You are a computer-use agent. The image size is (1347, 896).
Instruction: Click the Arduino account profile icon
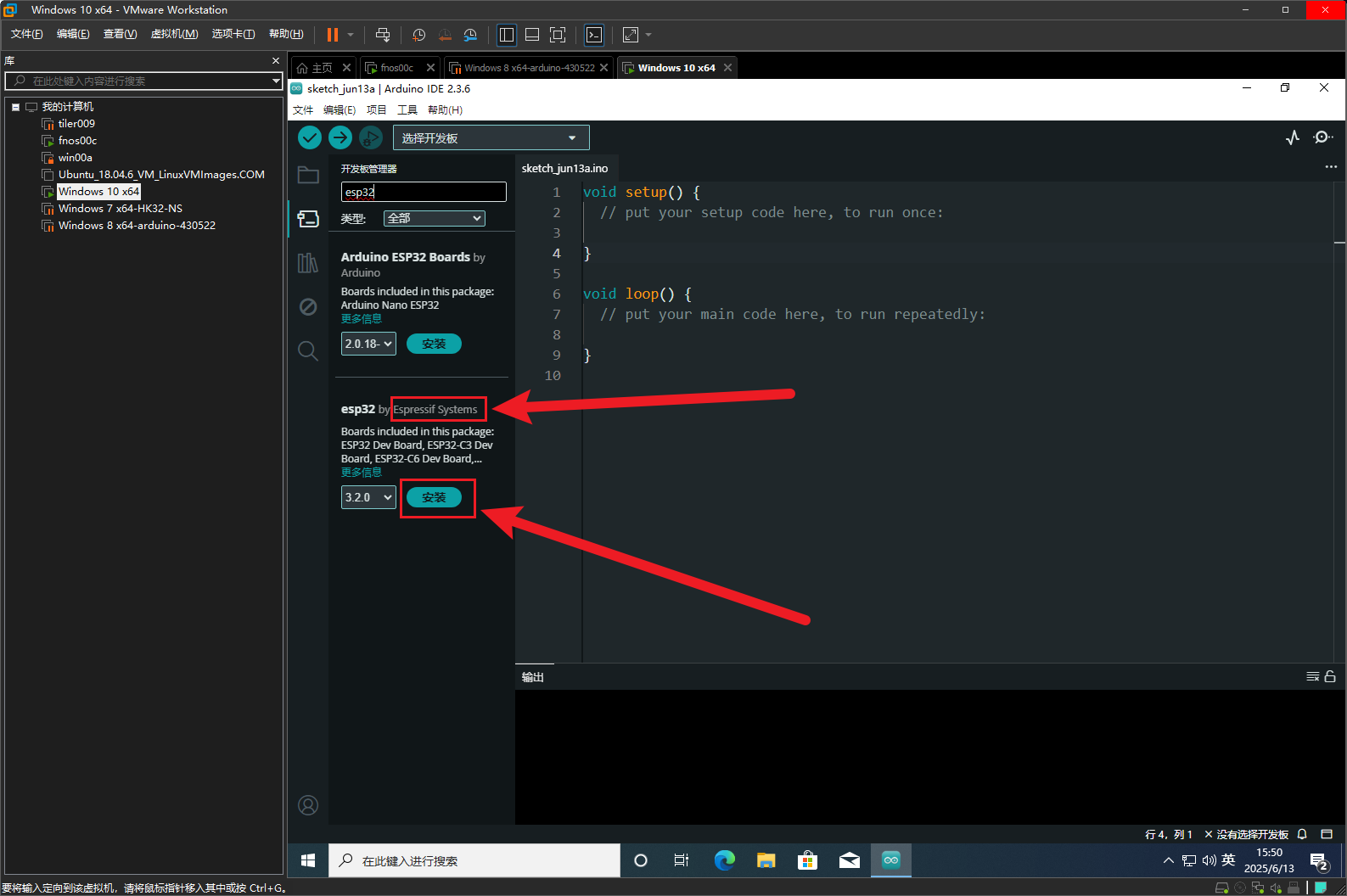pyautogui.click(x=308, y=805)
